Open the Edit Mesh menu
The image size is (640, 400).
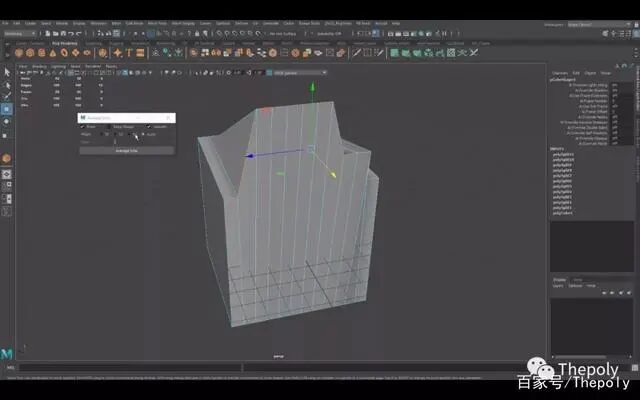click(x=134, y=23)
